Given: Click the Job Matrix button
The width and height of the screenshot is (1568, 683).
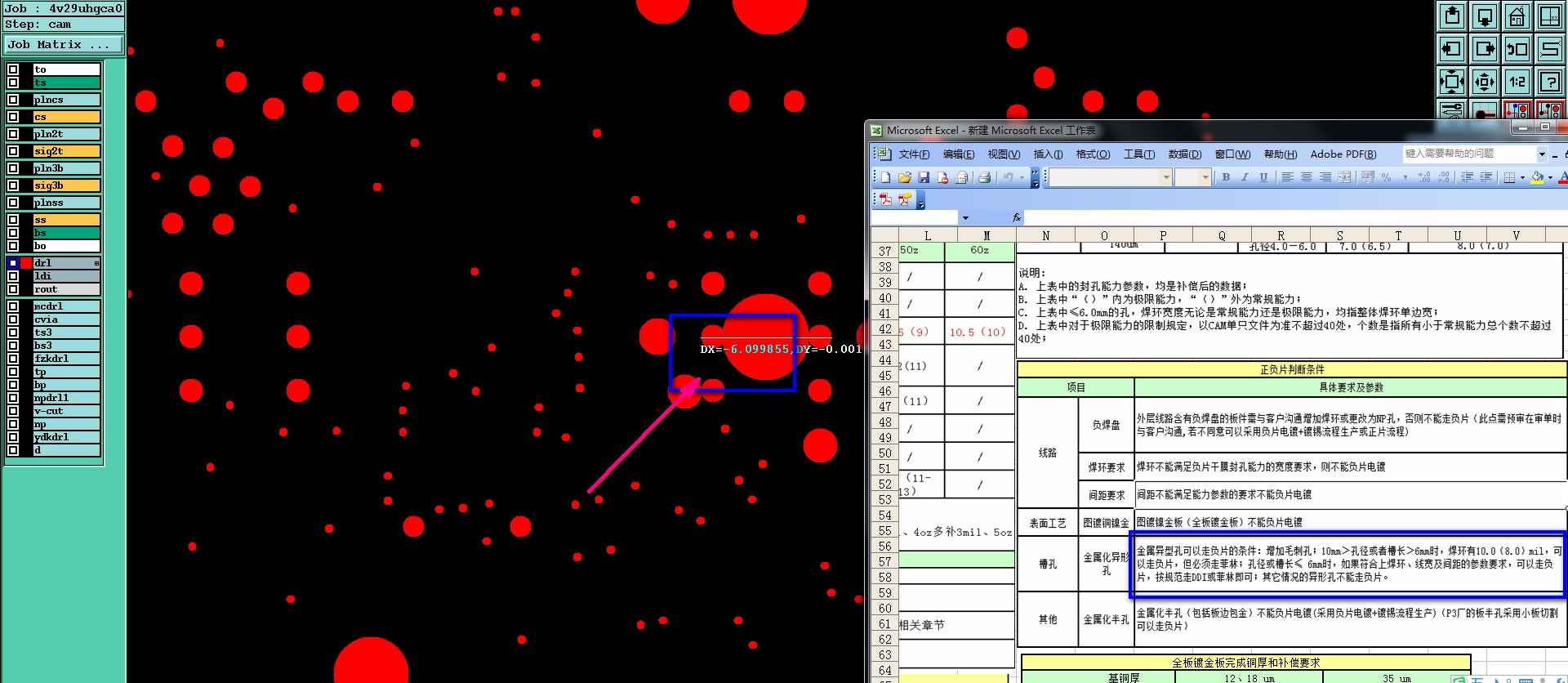Looking at the screenshot, I should click(64, 44).
